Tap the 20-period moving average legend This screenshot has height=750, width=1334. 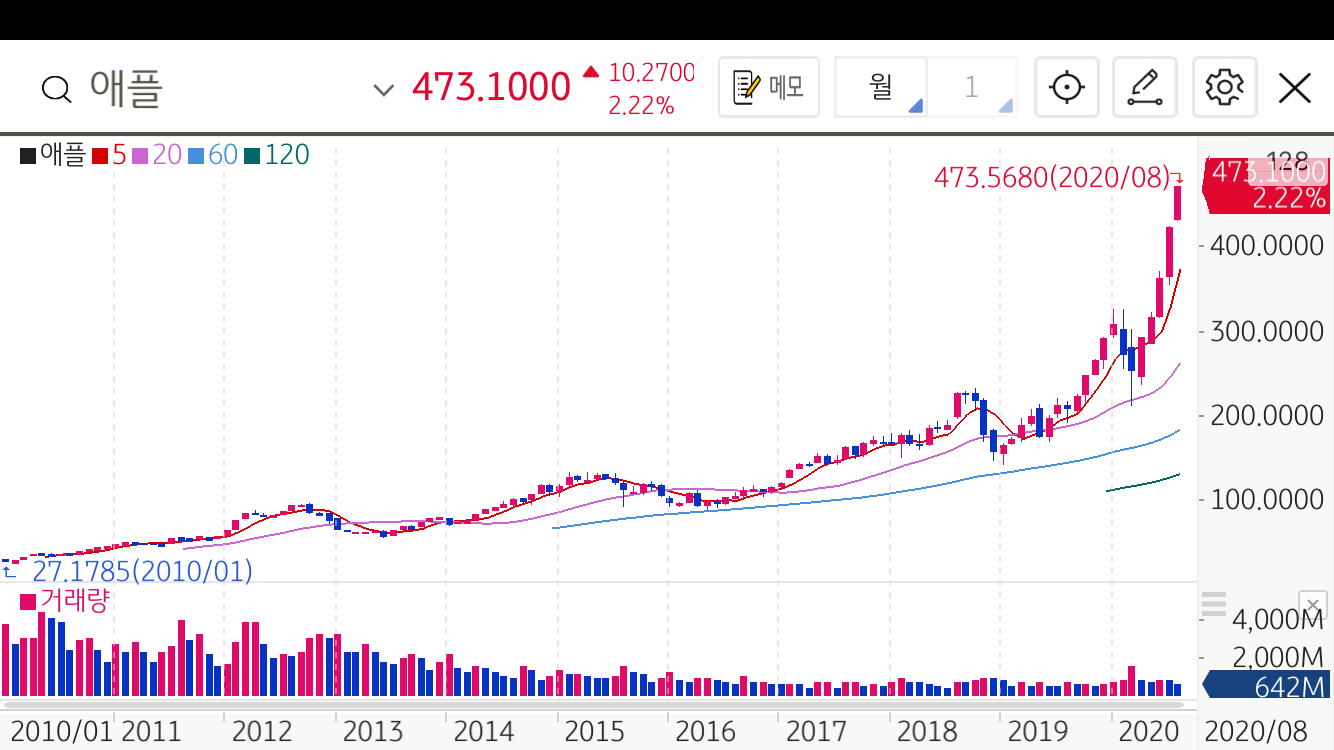157,155
